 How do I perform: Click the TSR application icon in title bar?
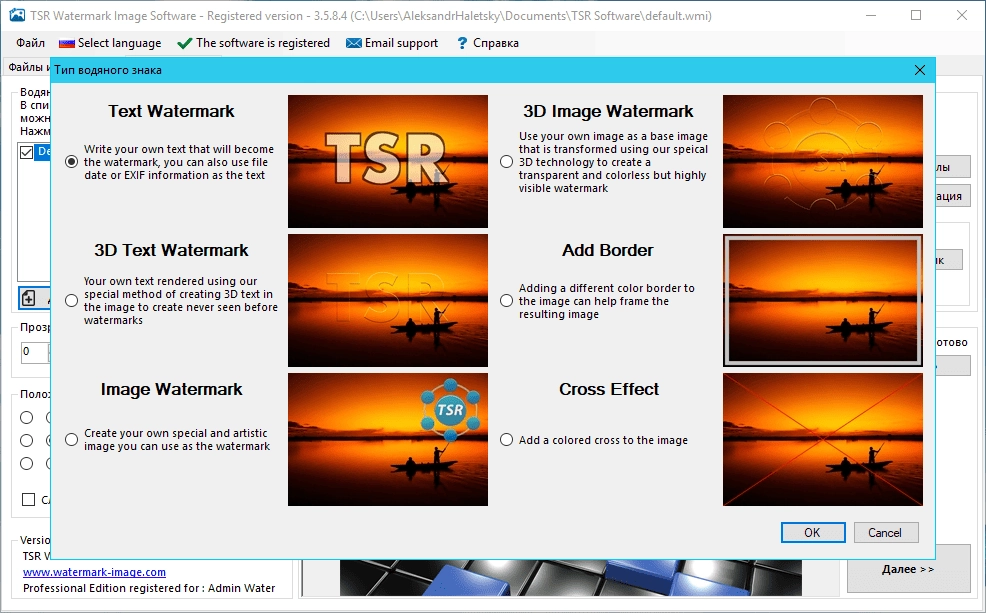[x=17, y=15]
